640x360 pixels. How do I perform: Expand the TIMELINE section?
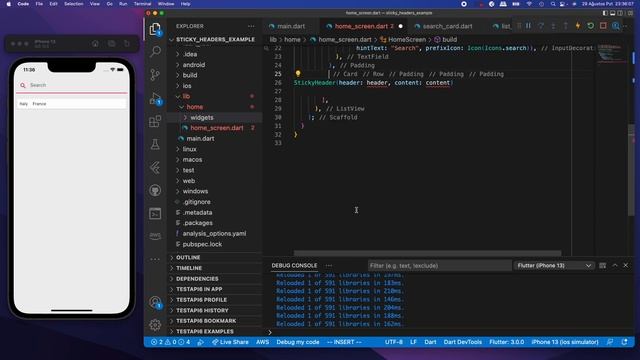(x=216, y=268)
